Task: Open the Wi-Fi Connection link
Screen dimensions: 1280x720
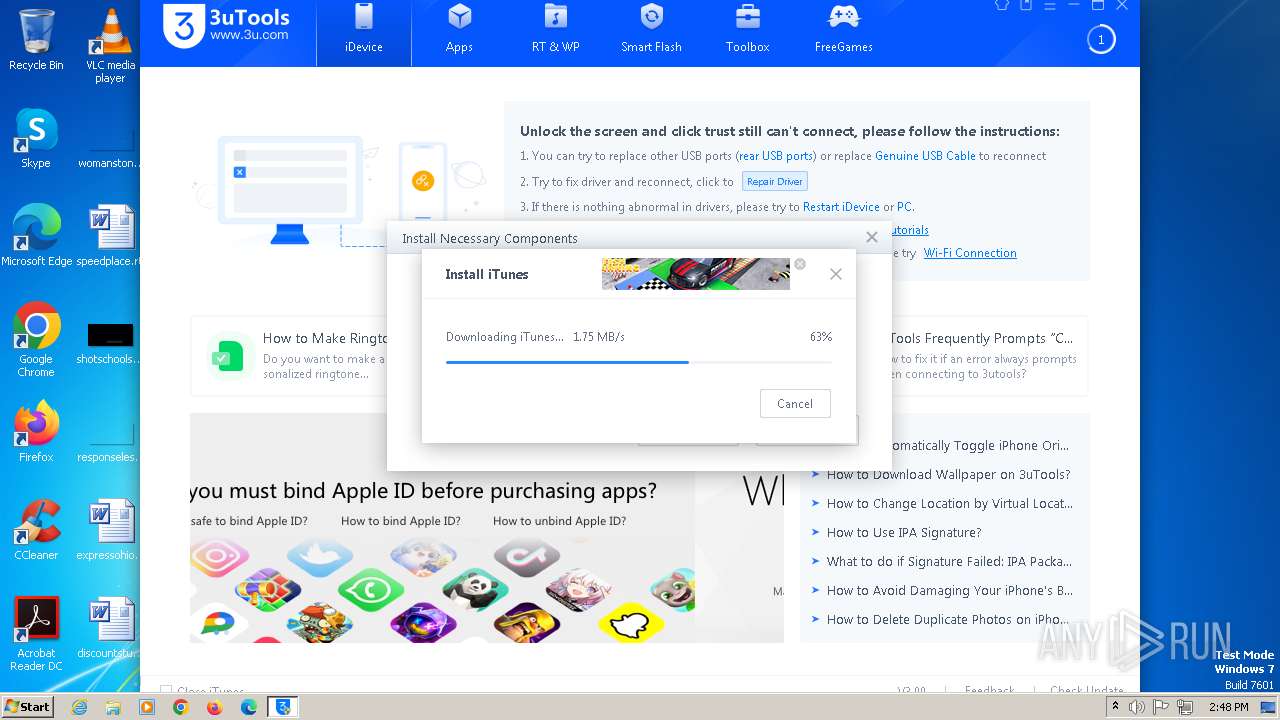Action: pos(970,253)
